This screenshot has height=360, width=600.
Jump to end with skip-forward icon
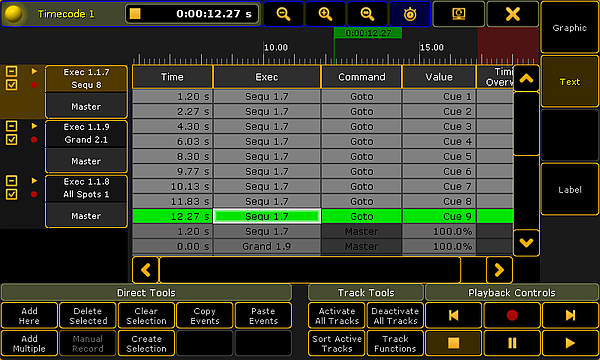pos(570,315)
